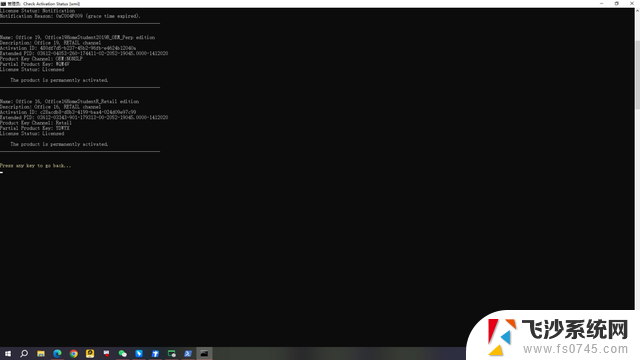Screen dimensions: 640x360
Task: Restore down the console window
Action: pos(617,3)
